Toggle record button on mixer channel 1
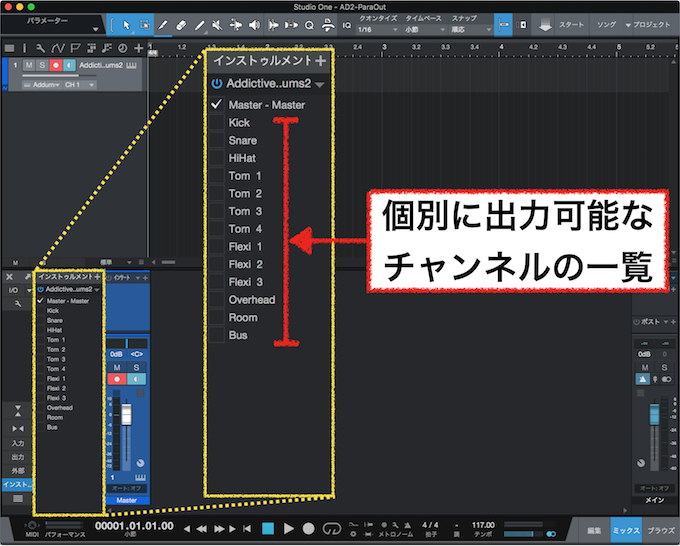 pos(117,379)
